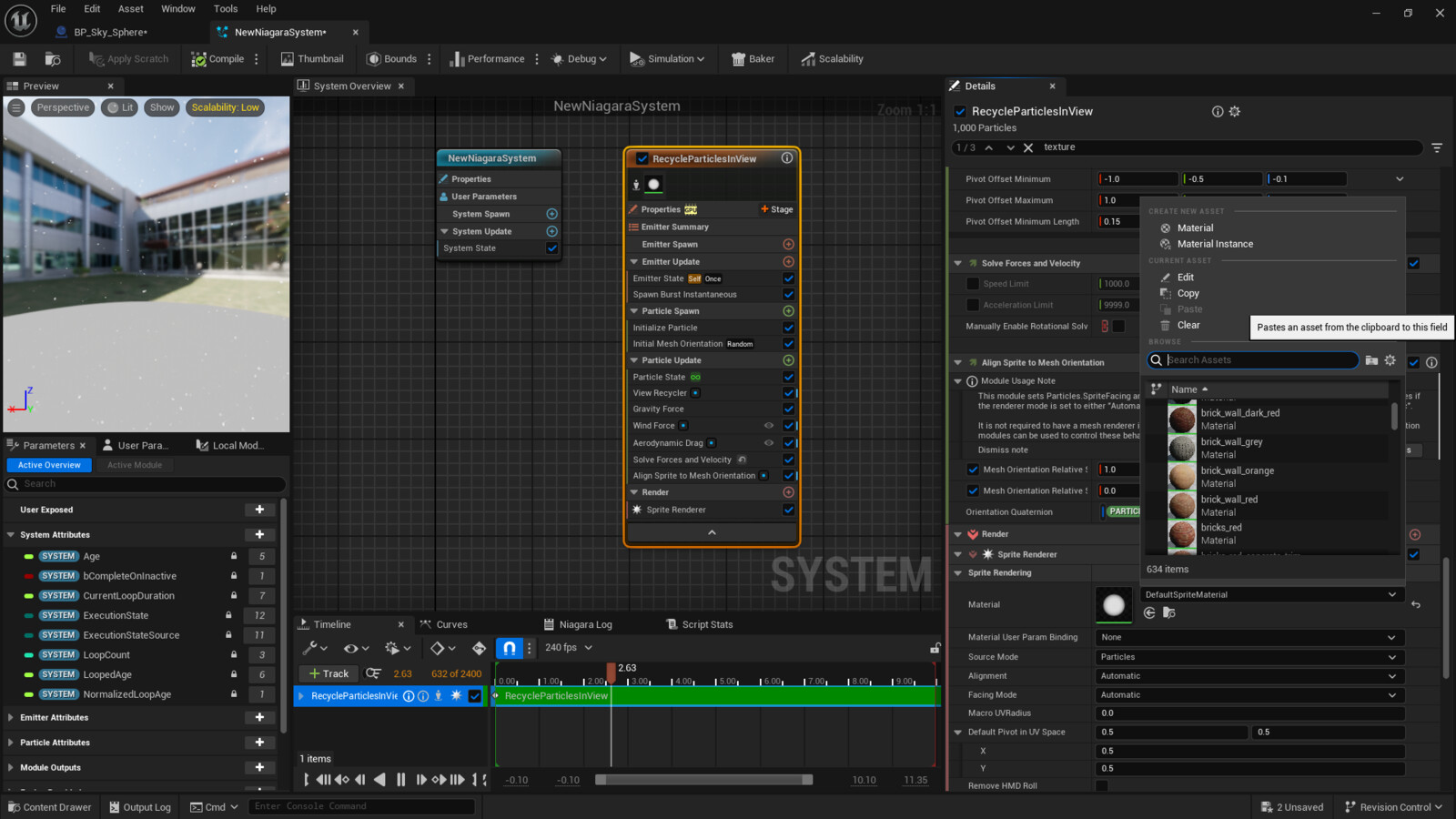The height and width of the screenshot is (819, 1456).
Task: Open the Script Stats tab
Action: click(700, 624)
